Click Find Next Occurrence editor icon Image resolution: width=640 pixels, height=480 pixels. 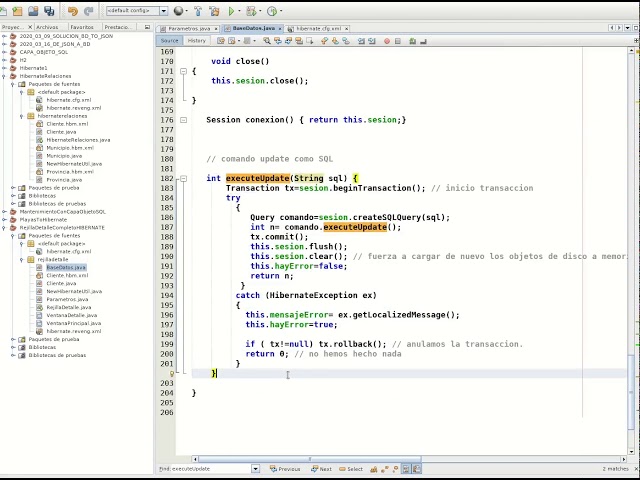point(289,41)
